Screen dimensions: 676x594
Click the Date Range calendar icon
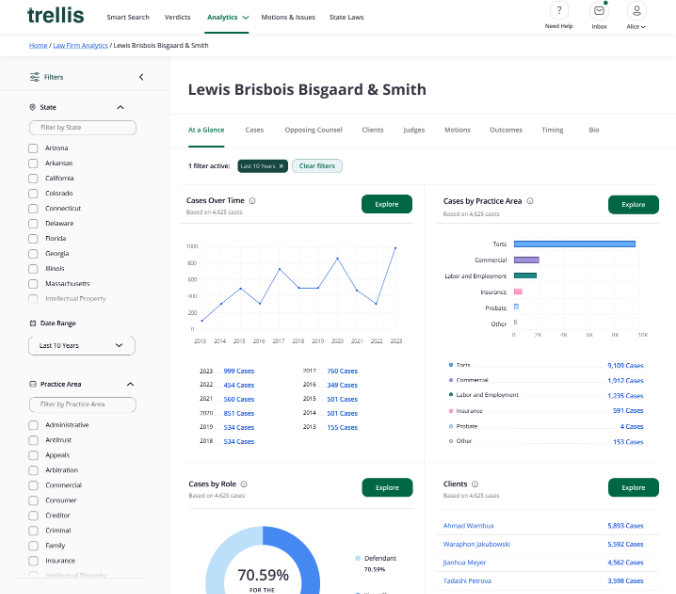pyautogui.click(x=33, y=323)
